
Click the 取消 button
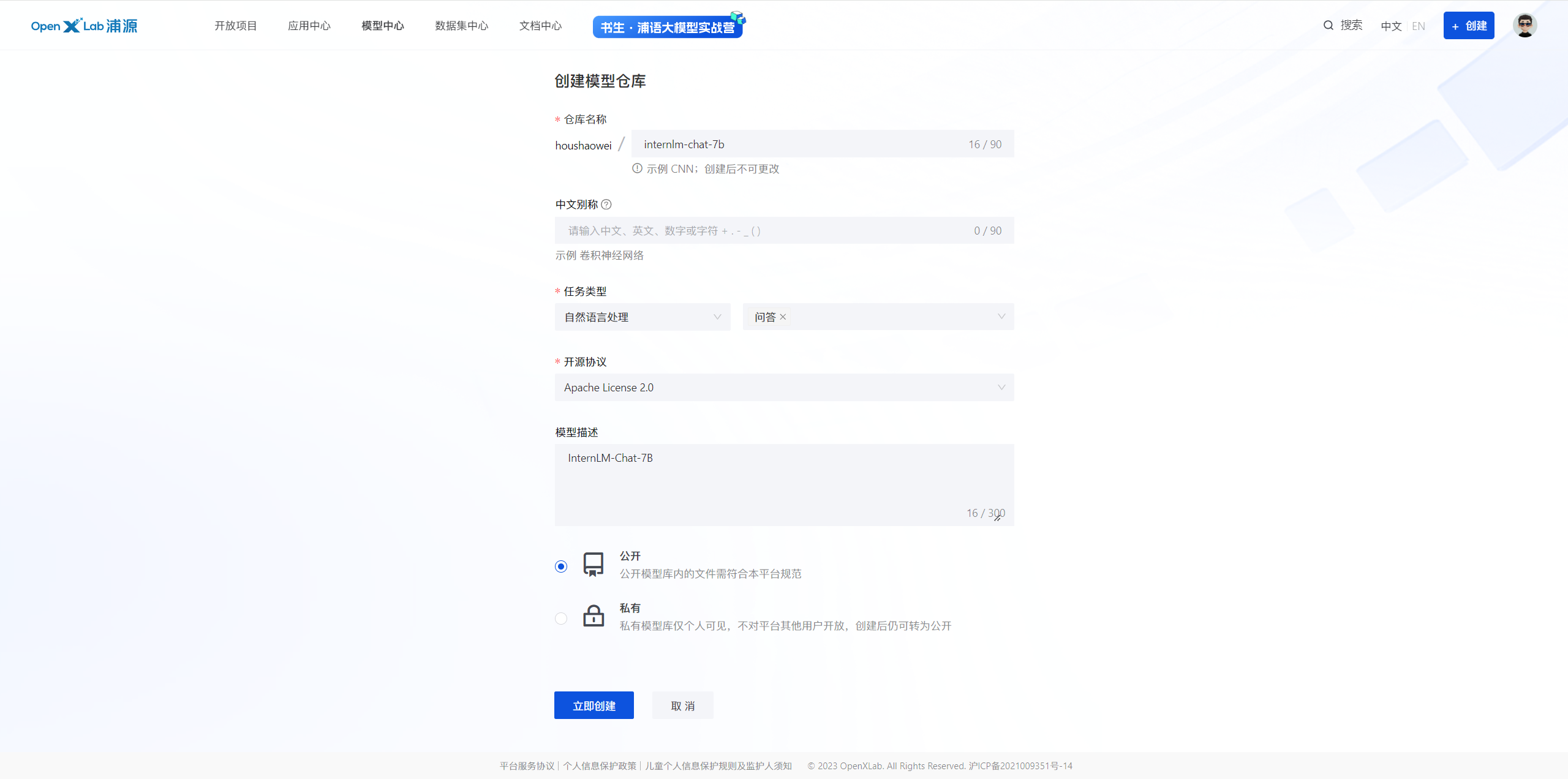[x=682, y=706]
